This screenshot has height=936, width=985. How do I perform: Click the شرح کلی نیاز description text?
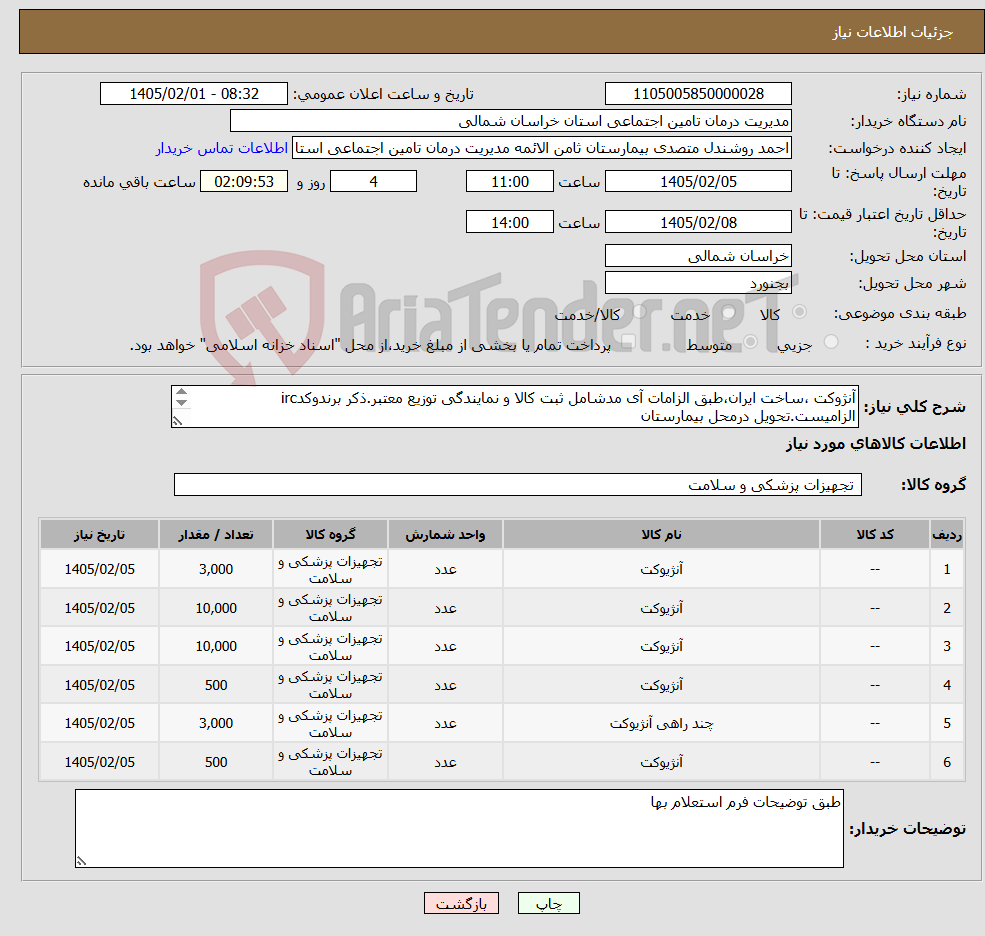[514, 406]
